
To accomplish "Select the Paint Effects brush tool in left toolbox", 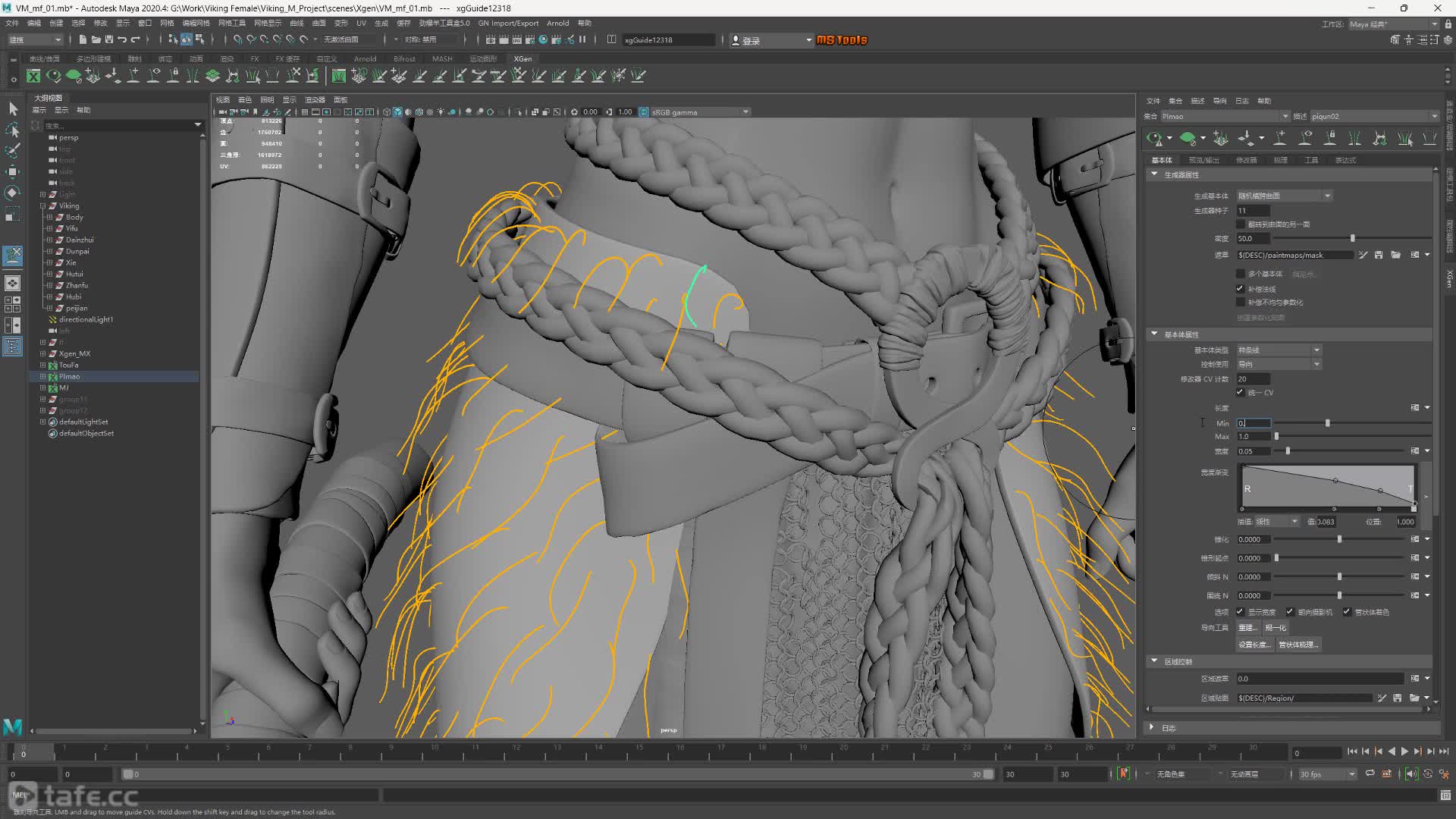I will pyautogui.click(x=13, y=152).
